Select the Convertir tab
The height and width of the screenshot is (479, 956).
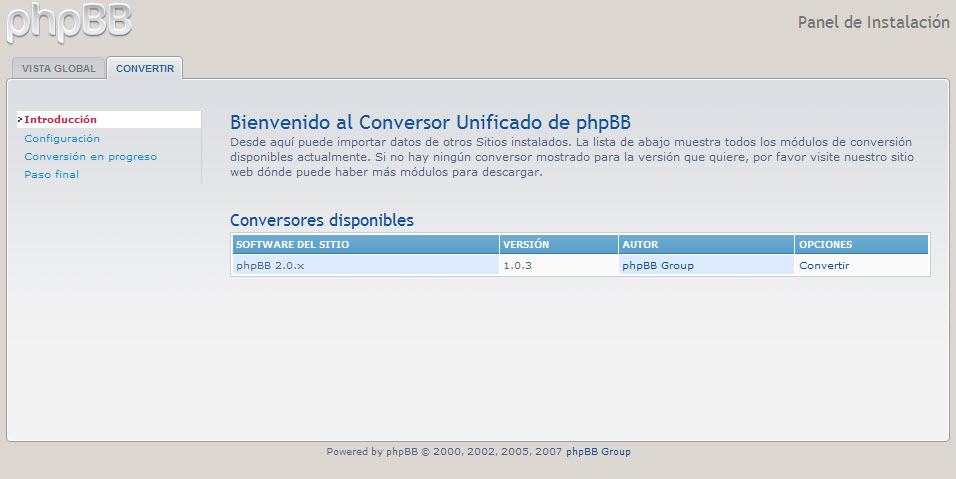[x=144, y=69]
